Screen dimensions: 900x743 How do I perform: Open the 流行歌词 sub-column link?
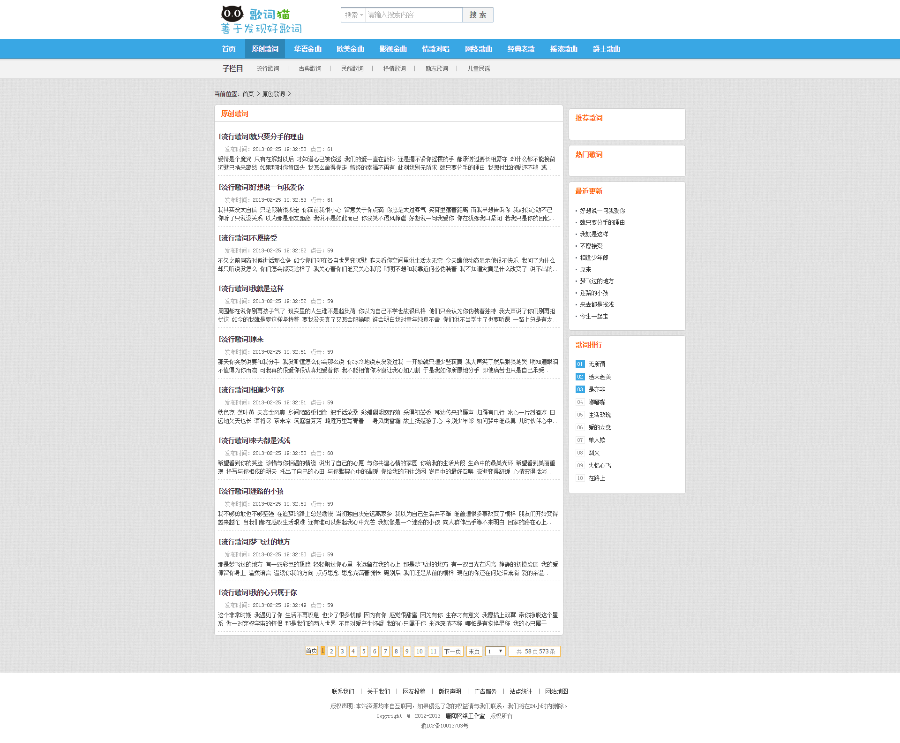pyautogui.click(x=268, y=68)
